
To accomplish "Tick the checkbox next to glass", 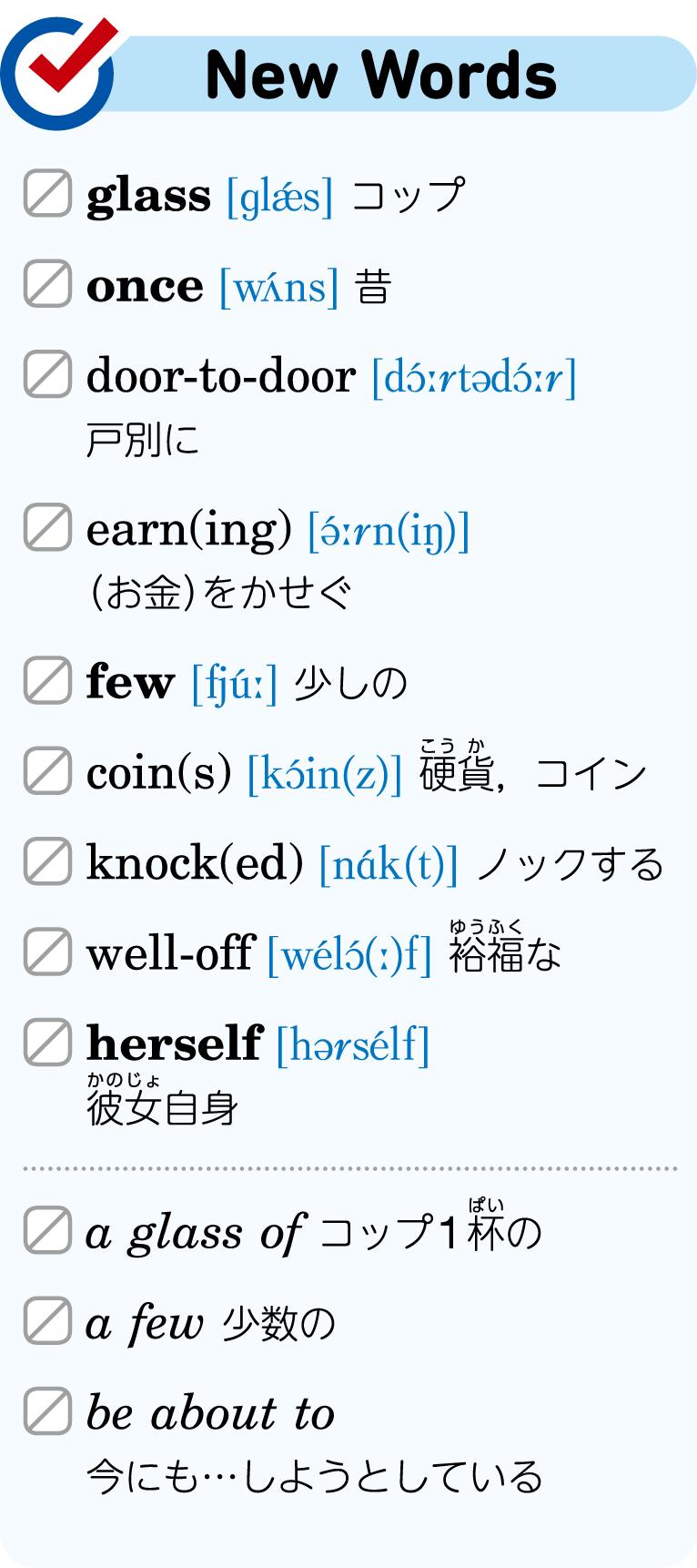I will pos(47,194).
